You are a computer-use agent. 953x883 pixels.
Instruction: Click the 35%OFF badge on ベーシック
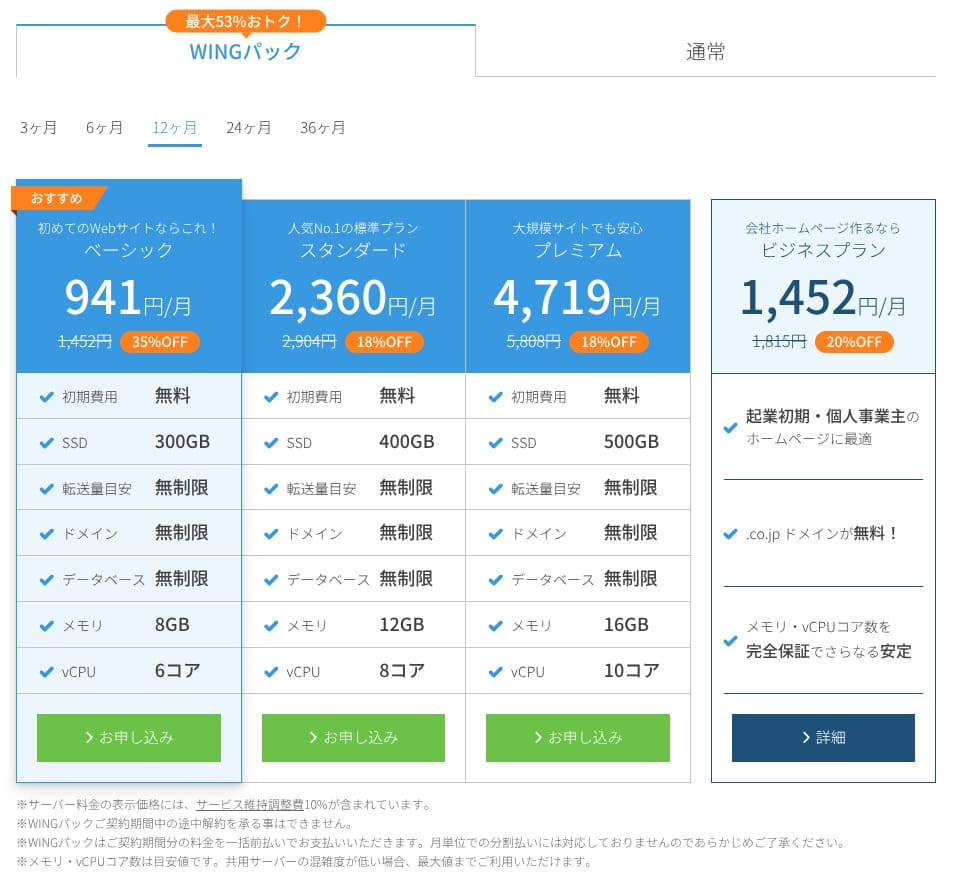pos(160,342)
